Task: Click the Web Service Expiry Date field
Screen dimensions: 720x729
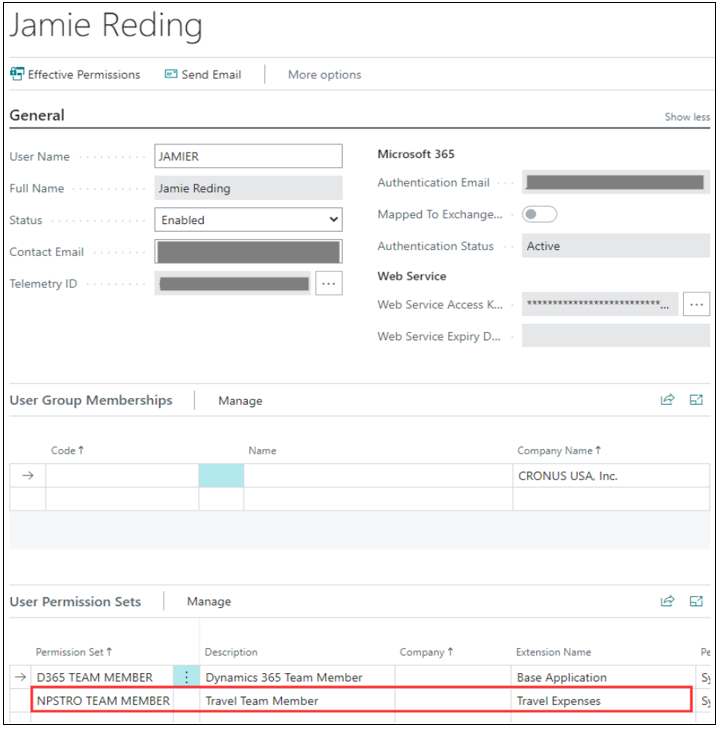Action: click(615, 336)
